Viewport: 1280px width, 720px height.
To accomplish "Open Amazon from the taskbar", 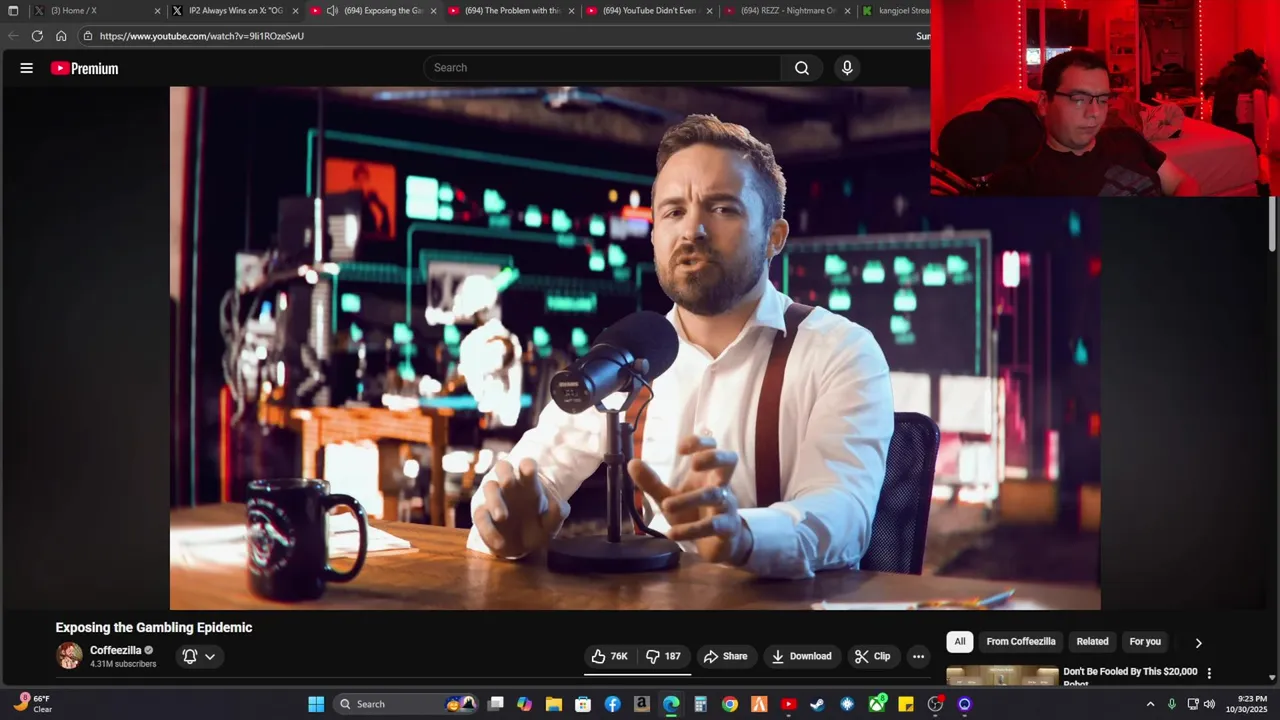I will (642, 704).
